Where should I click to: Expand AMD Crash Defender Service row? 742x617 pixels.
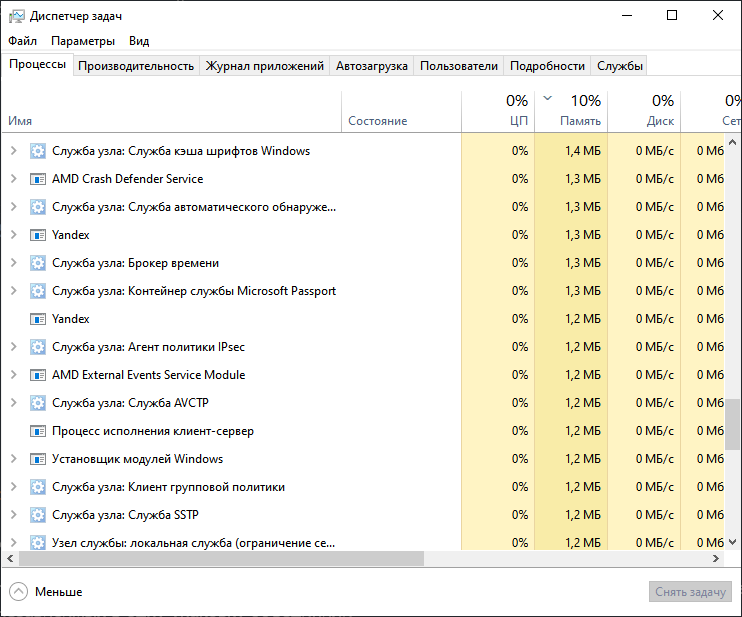[14, 179]
